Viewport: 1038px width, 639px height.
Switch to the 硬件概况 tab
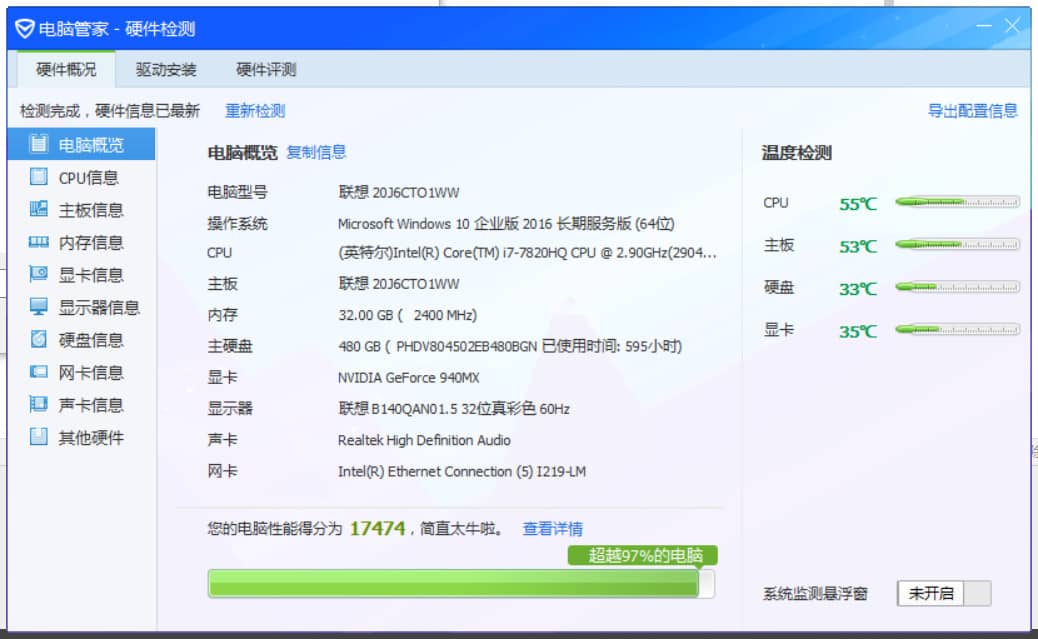tap(66, 70)
